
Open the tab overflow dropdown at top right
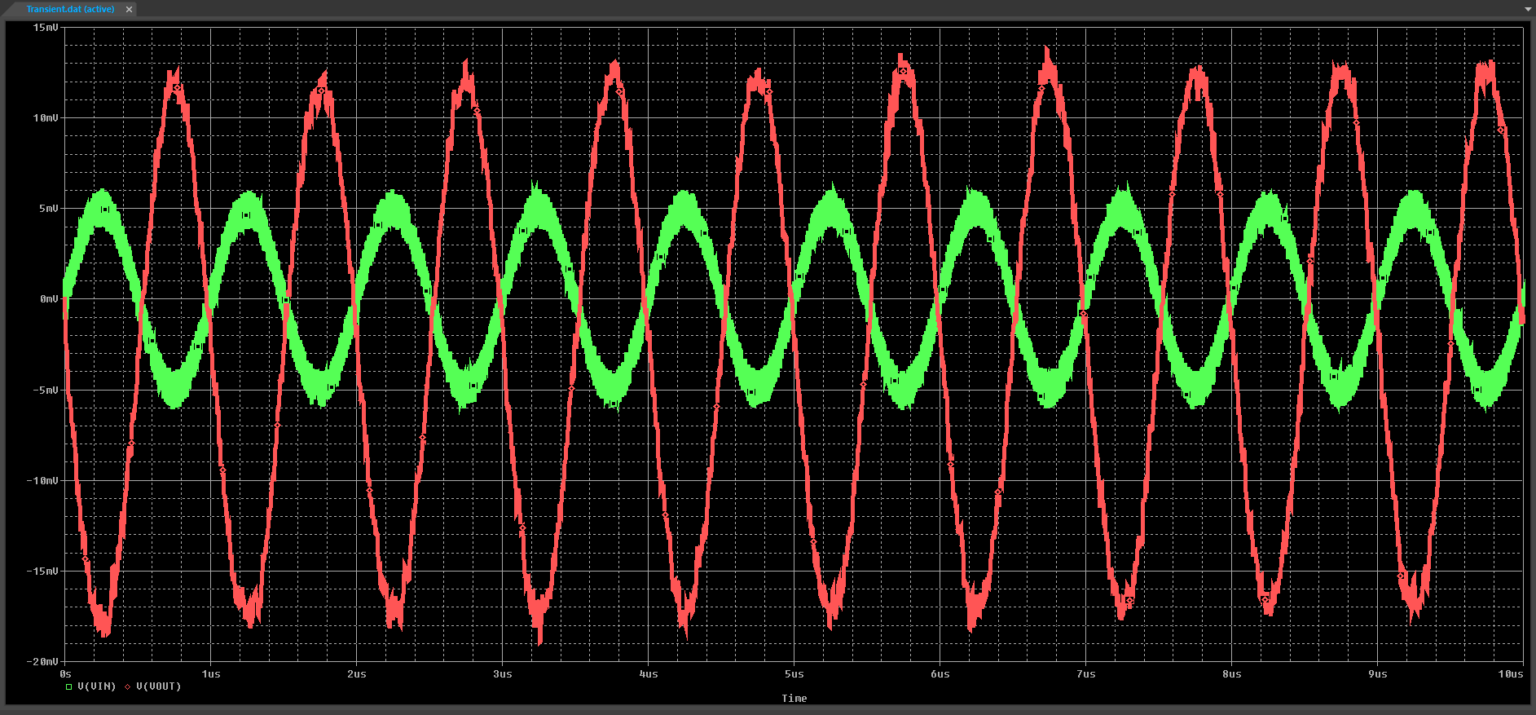[x=1527, y=9]
